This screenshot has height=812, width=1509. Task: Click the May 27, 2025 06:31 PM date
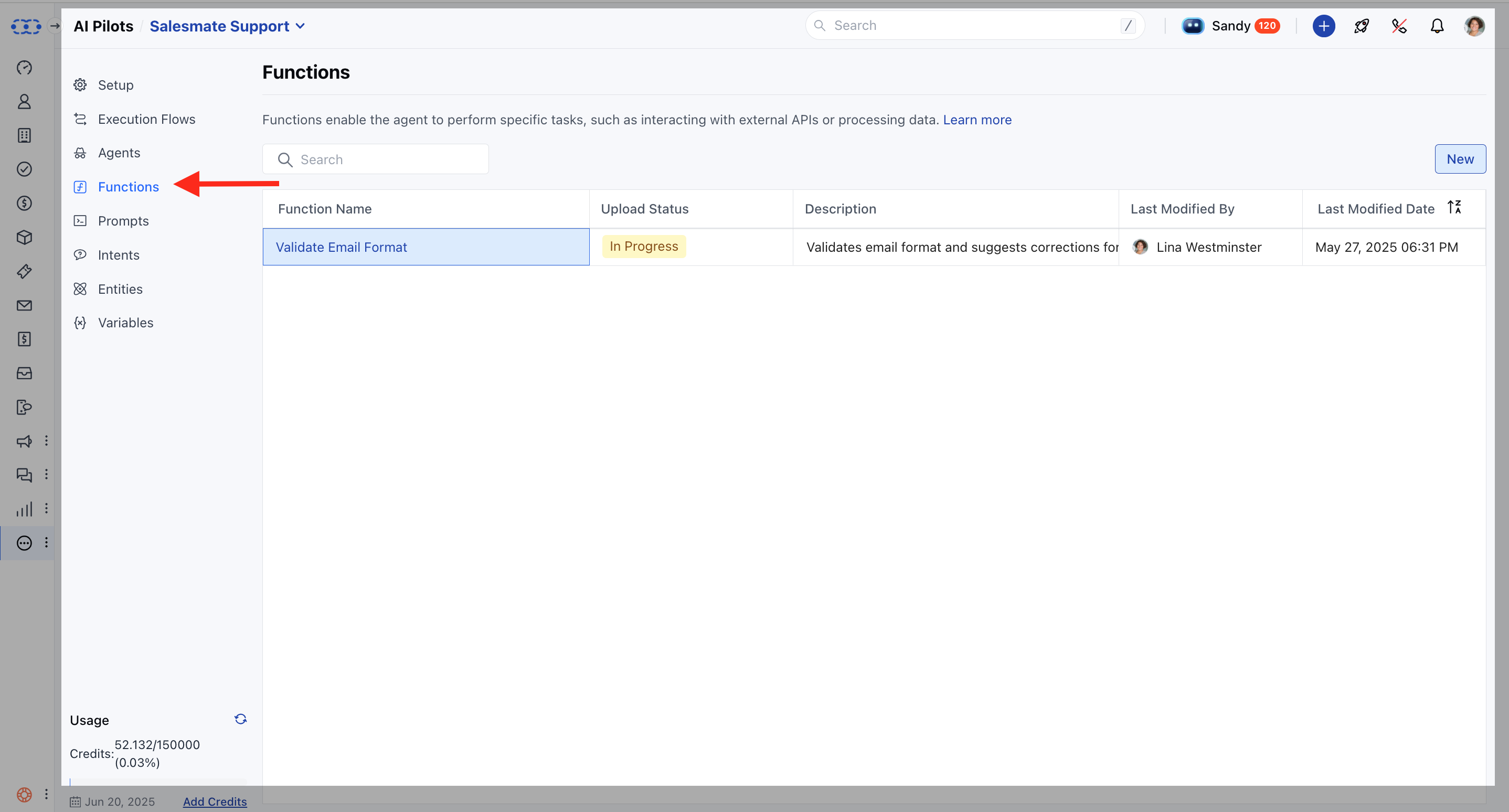point(1387,247)
